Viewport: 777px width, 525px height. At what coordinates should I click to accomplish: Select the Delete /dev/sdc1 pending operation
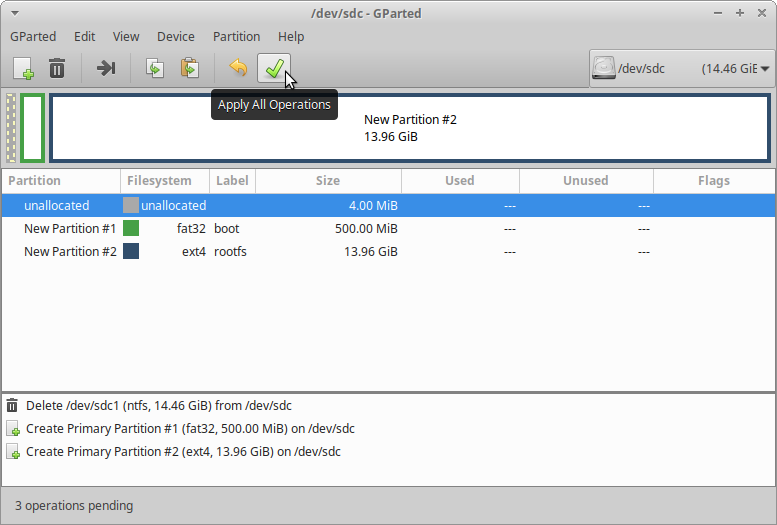[158, 406]
